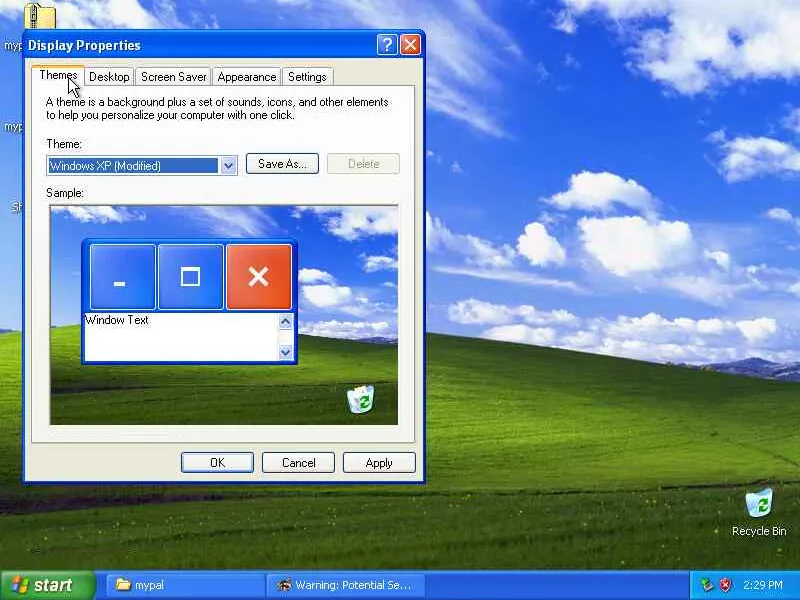
Task: Click the Safely Remove Hardware tray icon
Action: click(x=707, y=585)
